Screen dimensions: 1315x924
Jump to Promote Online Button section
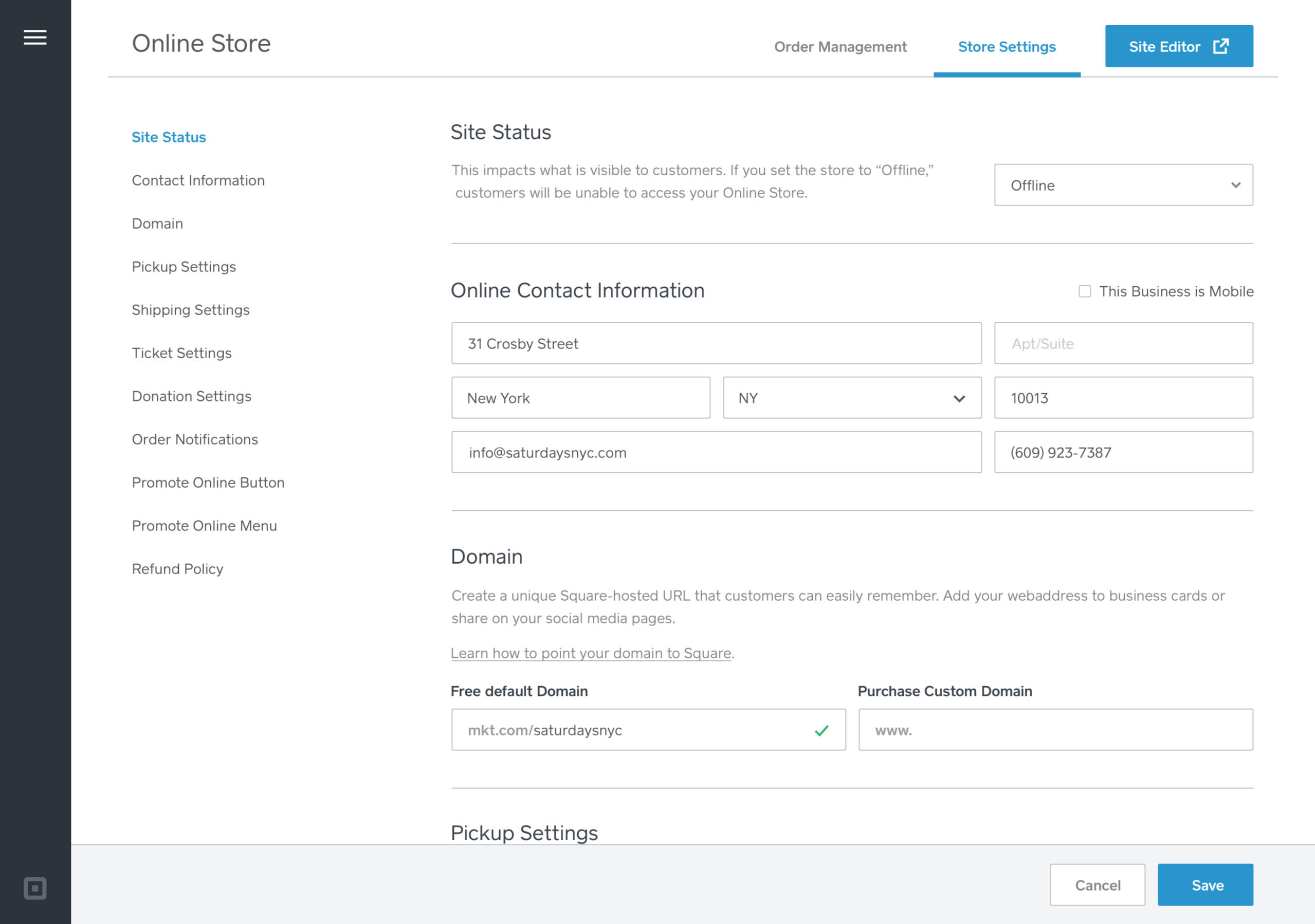[207, 483]
